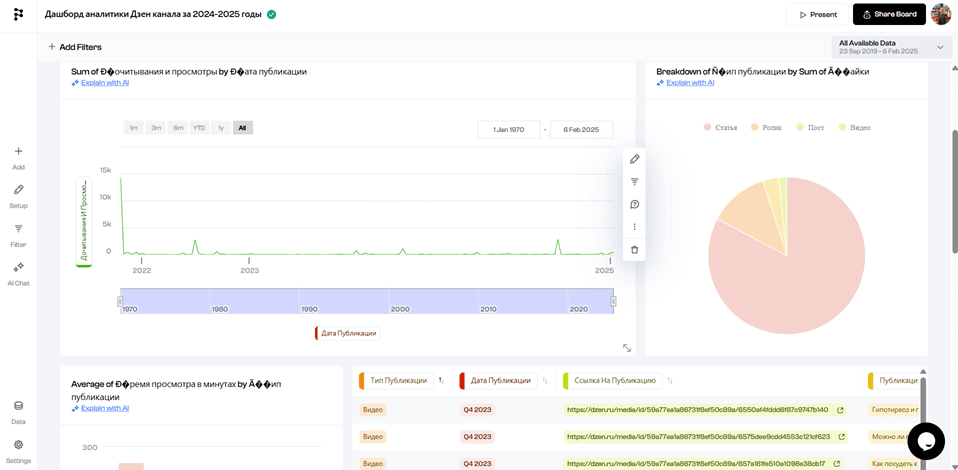This screenshot has width=958, height=470.
Task: Expand the All Available Data date dropdown
Action: click(x=939, y=47)
